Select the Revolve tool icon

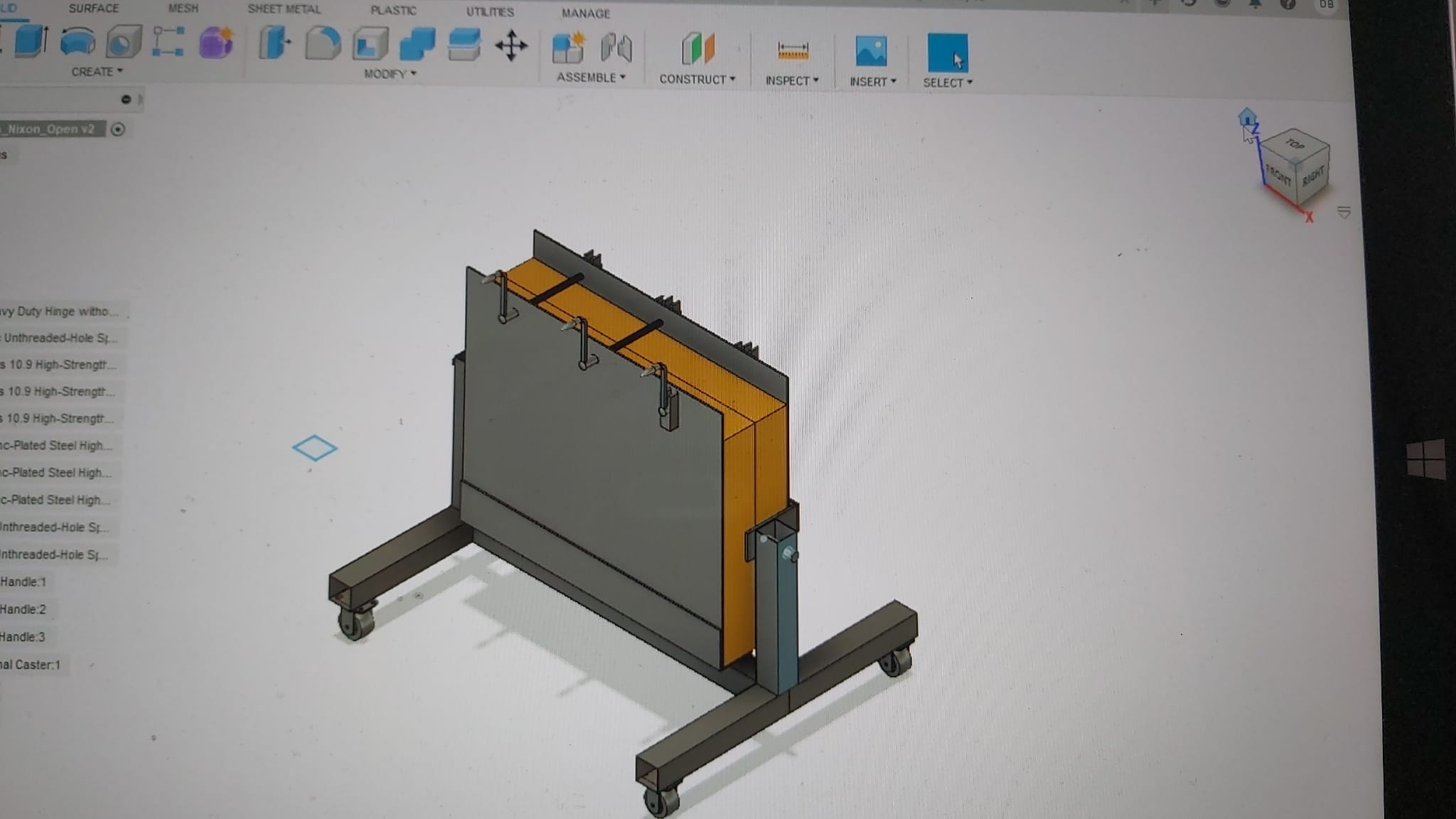pyautogui.click(x=77, y=41)
